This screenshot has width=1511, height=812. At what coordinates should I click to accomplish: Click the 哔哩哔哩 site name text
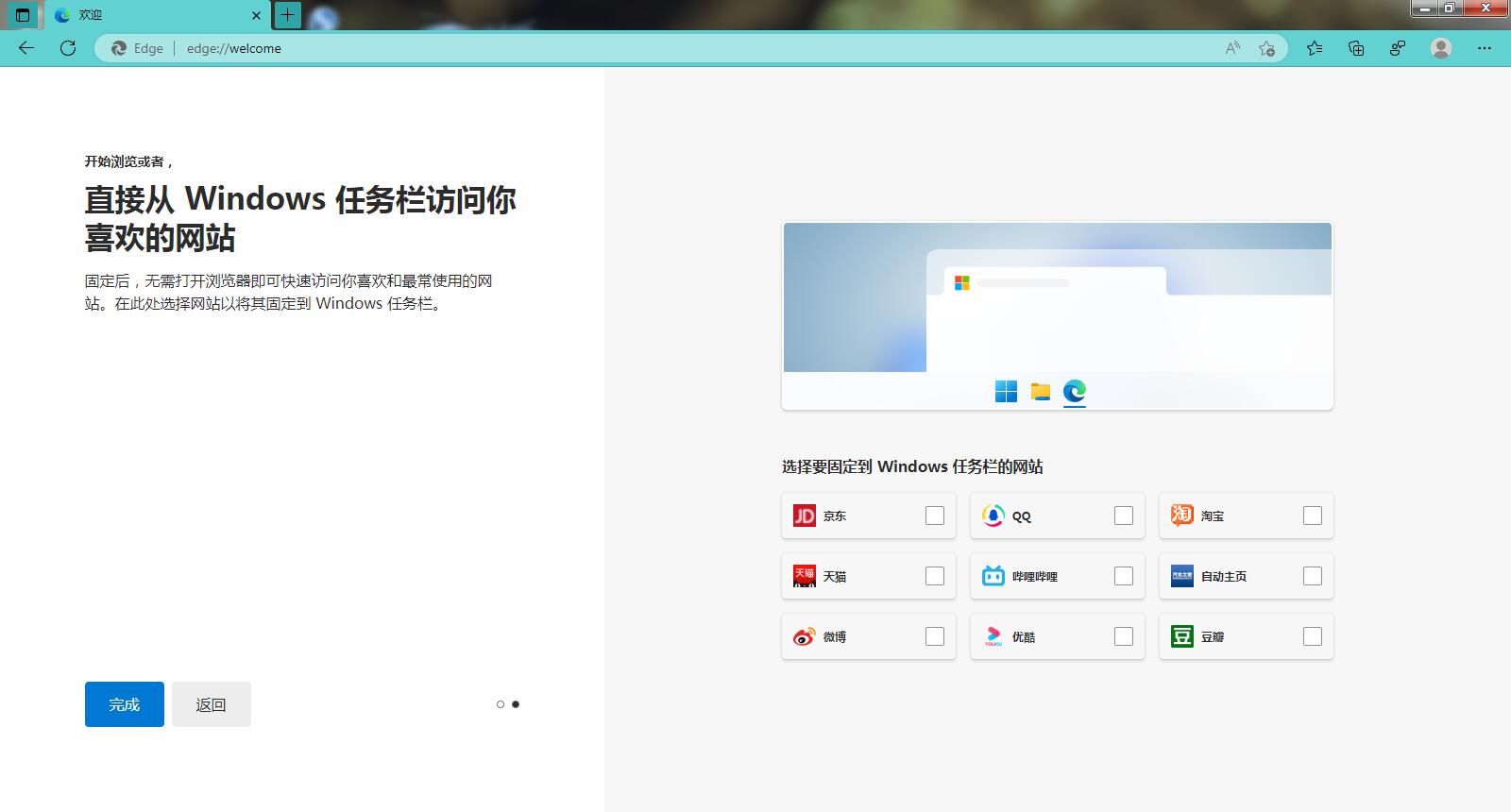pyautogui.click(x=1035, y=577)
